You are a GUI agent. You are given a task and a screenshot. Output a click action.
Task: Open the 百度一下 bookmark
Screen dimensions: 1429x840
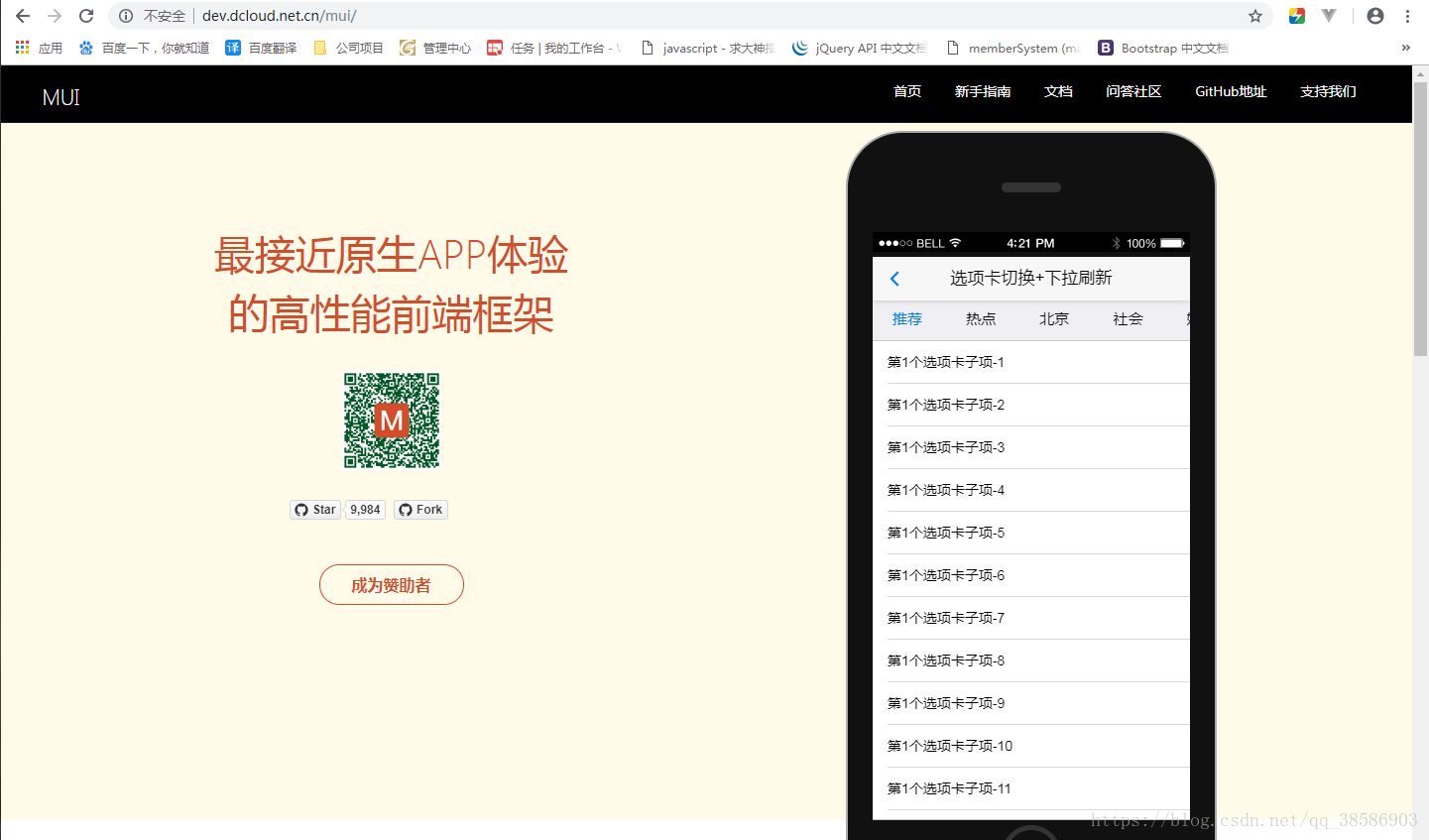click(145, 48)
